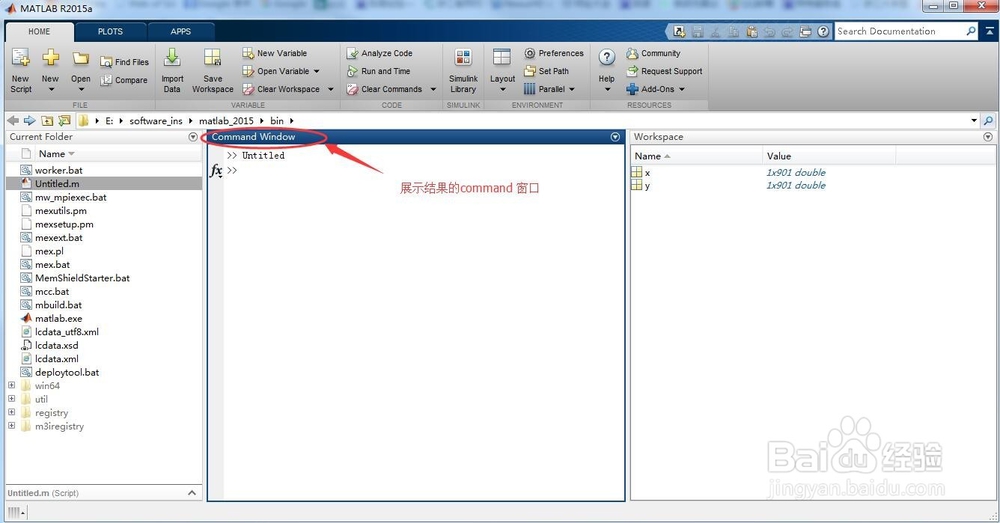Open the address bar dropdown arrow
The height and width of the screenshot is (523, 1000).
[x=974, y=121]
